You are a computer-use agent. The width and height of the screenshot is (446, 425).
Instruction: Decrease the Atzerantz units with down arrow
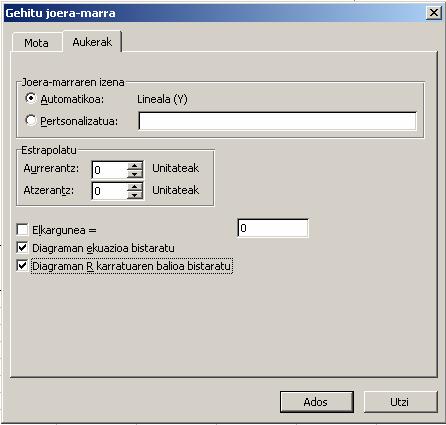point(135,195)
